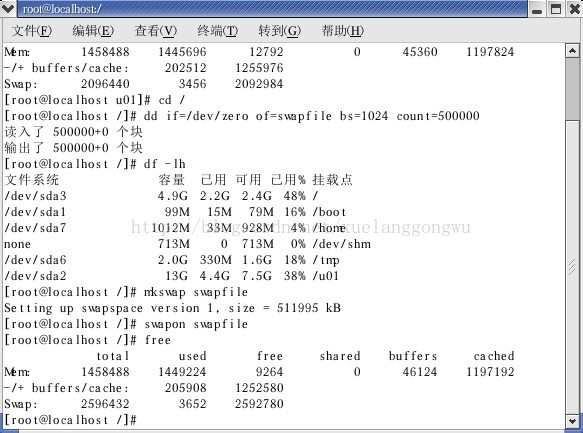This screenshot has width=583, height=433.
Task: Close the root@localhost terminal window
Action: pos(574,9)
